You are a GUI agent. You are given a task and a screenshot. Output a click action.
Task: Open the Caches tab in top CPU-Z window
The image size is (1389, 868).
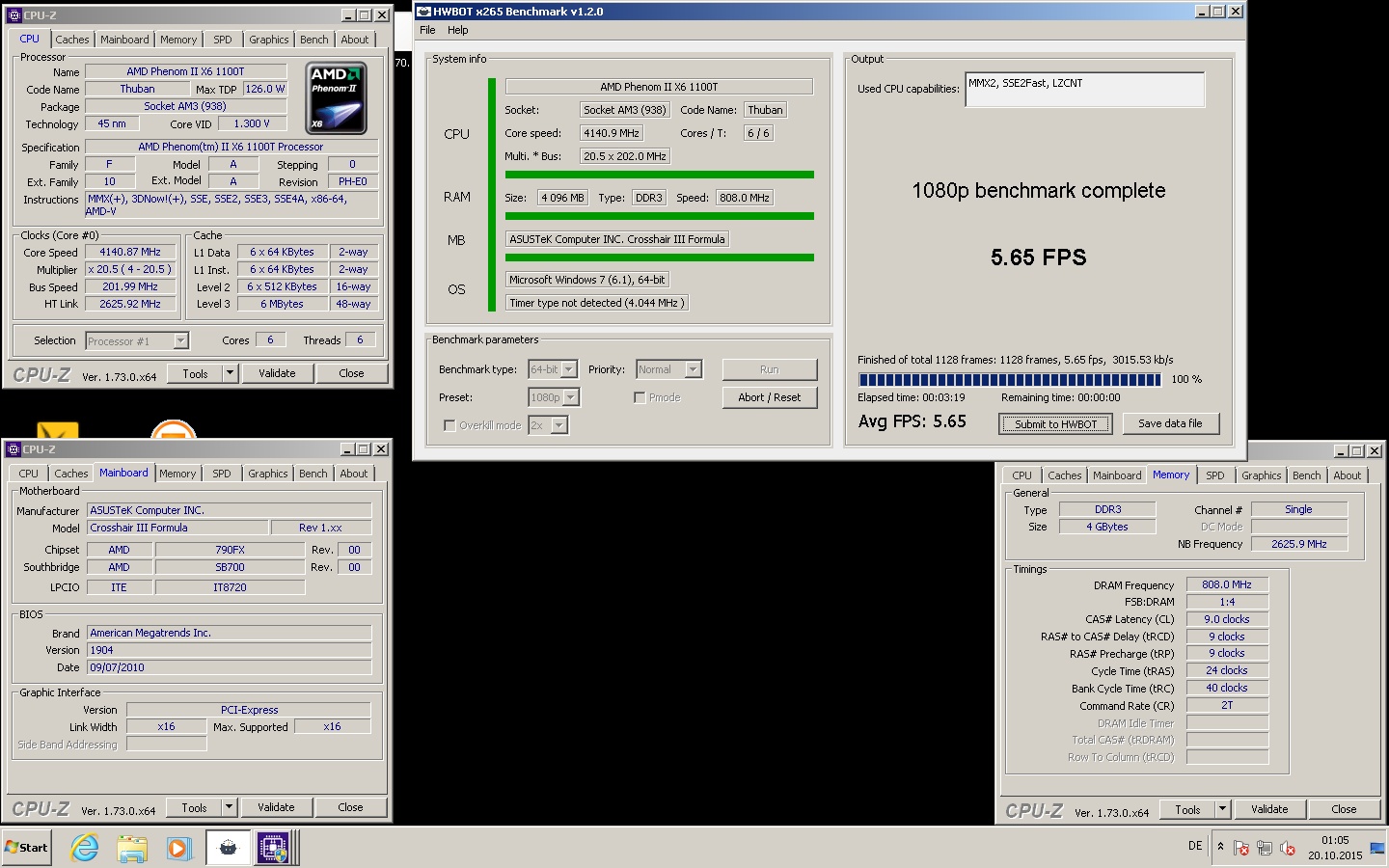pyautogui.click(x=72, y=40)
